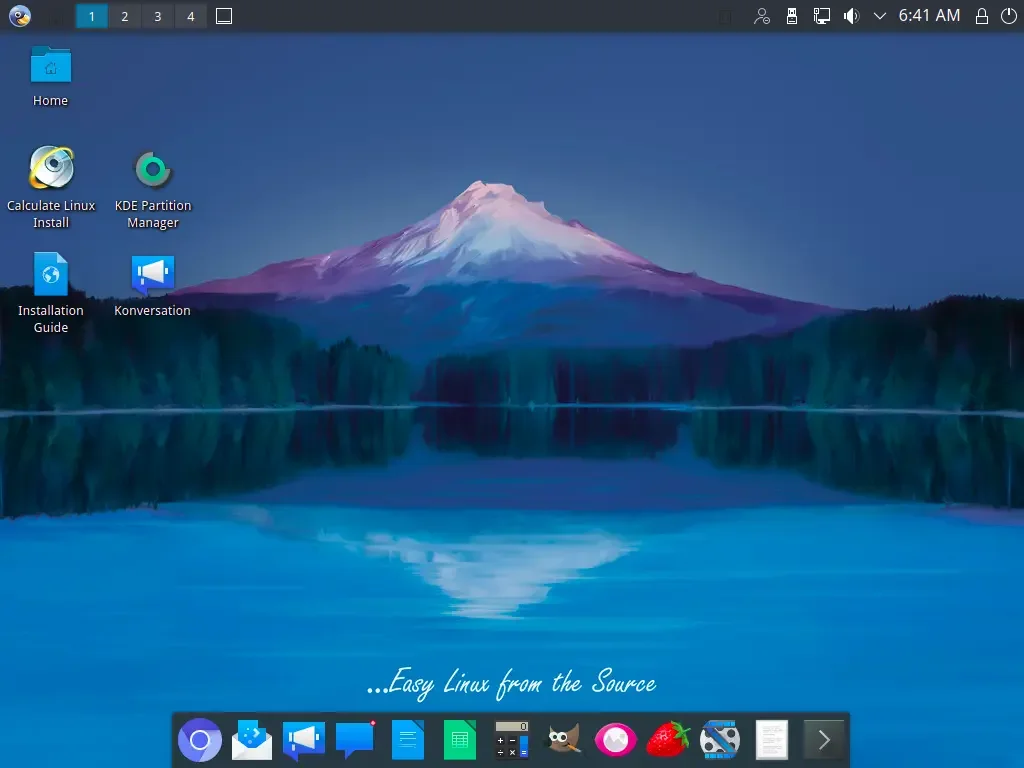Open the blue chat bubble messenger in dock
The image size is (1024, 768).
click(x=355, y=740)
